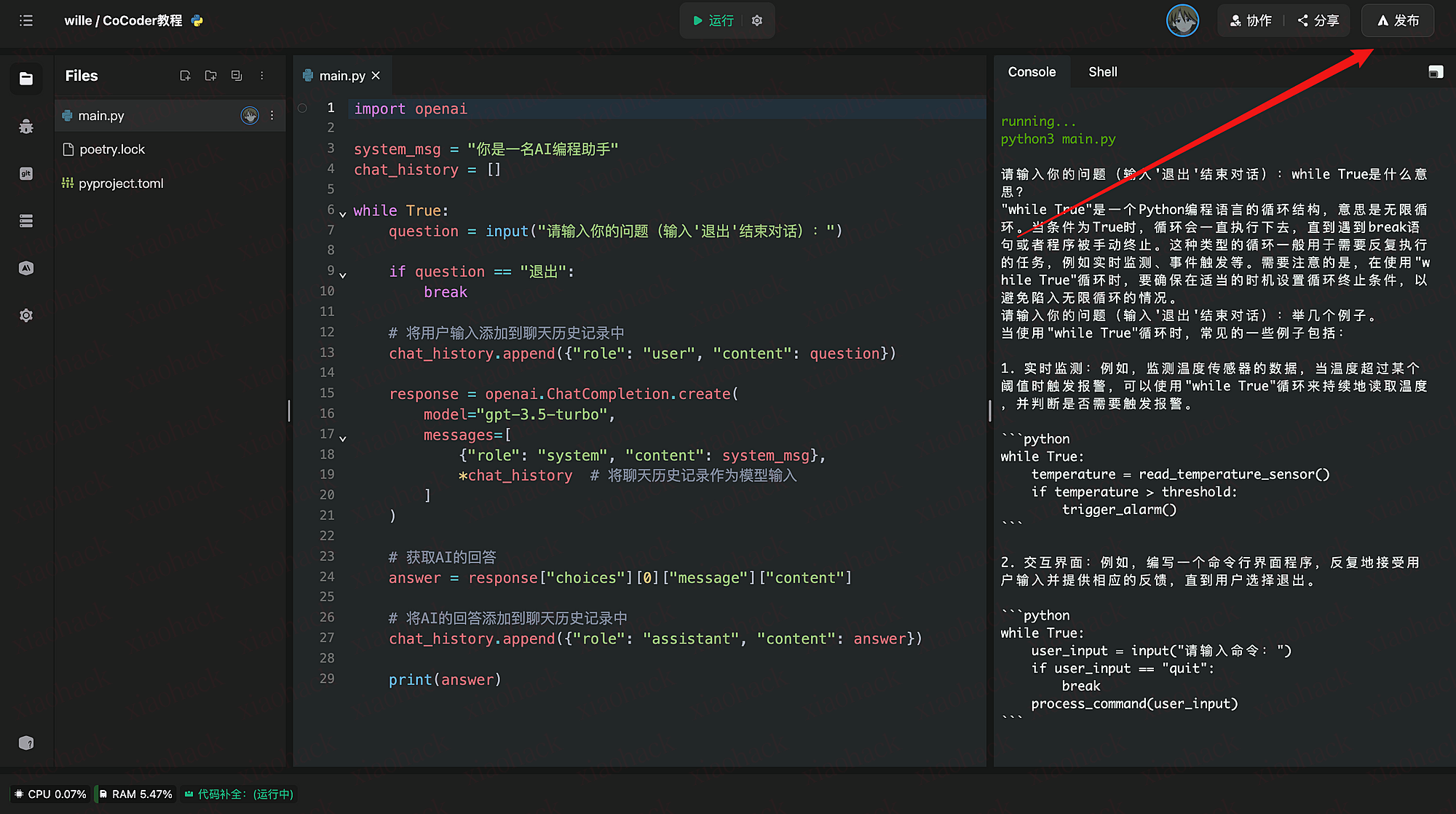Fold the messages list on line 17
This screenshot has height=814, width=1456.
[x=343, y=438]
